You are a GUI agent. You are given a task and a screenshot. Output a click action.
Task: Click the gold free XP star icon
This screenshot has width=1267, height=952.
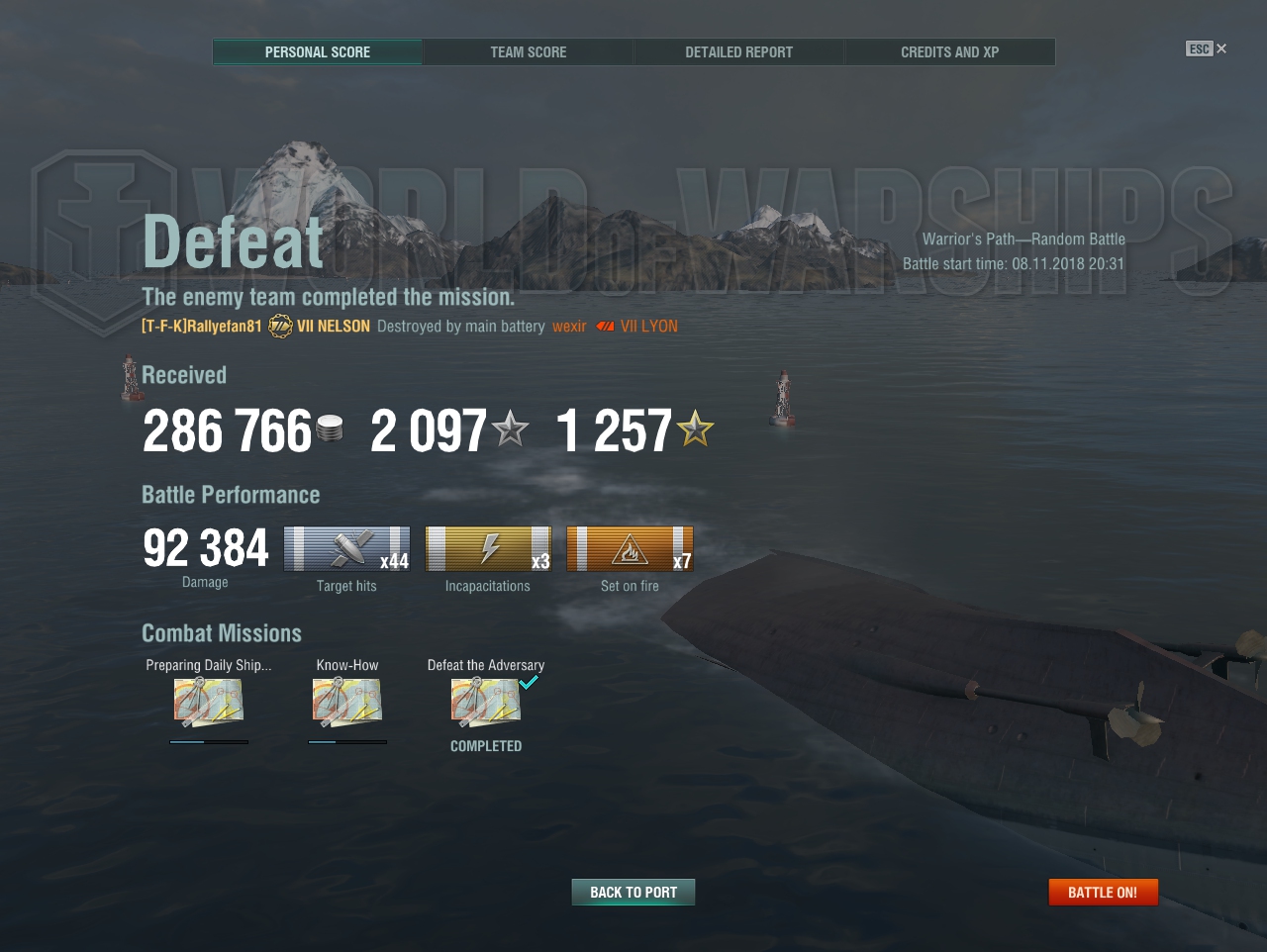click(695, 428)
